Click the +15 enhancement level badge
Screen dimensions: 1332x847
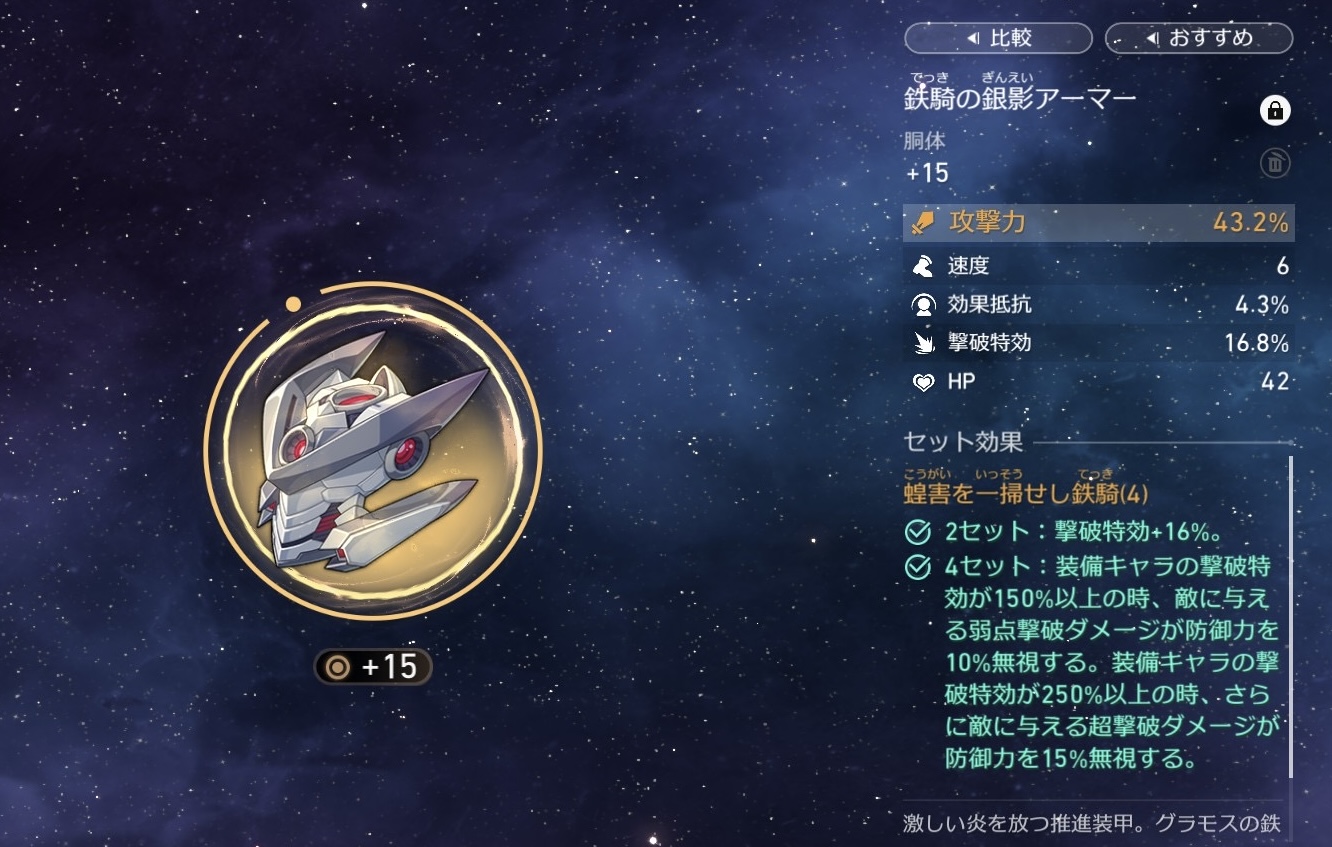373,667
